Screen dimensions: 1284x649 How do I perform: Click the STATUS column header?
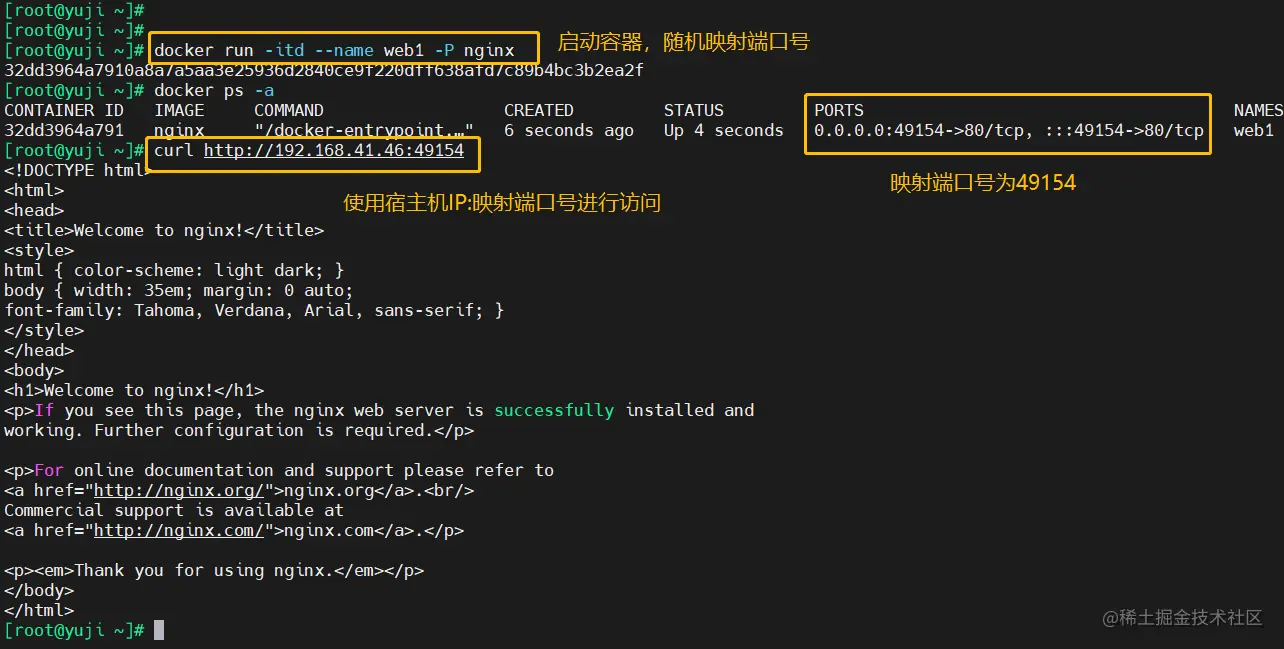[694, 110]
